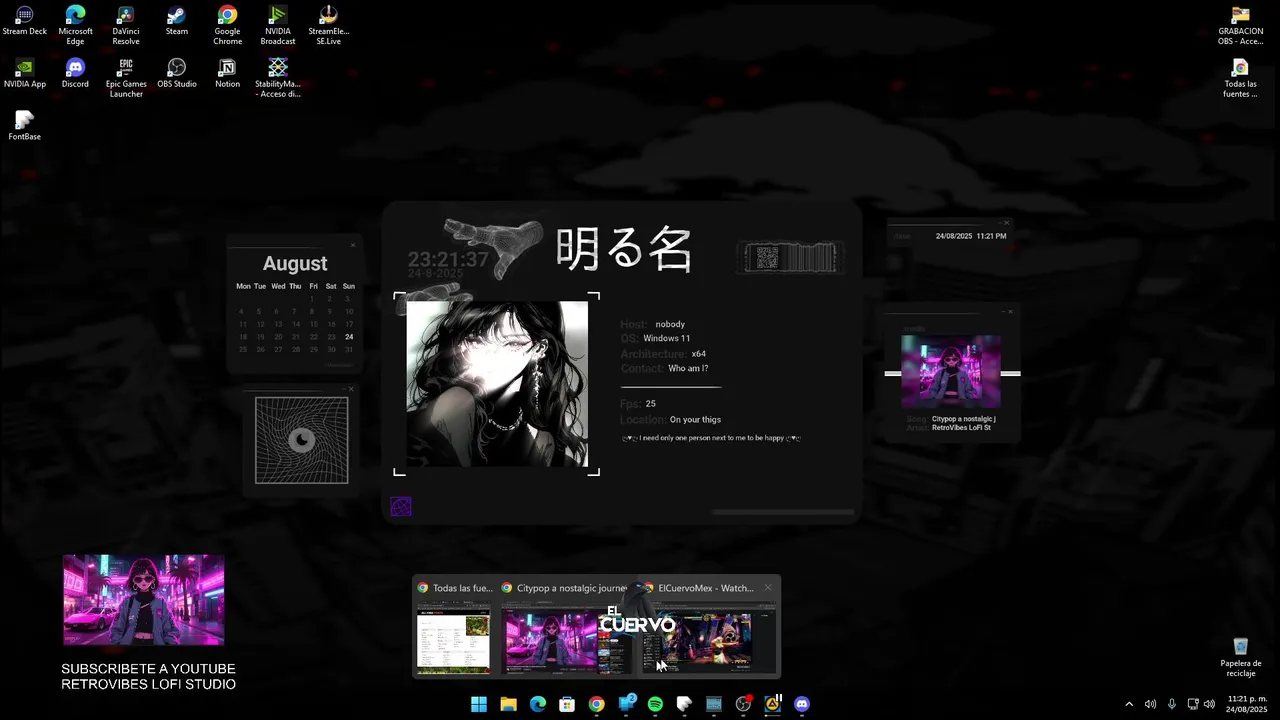Switch to 'Citypop a nostalgic journey' preview
The width and height of the screenshot is (1280, 720).
566,628
